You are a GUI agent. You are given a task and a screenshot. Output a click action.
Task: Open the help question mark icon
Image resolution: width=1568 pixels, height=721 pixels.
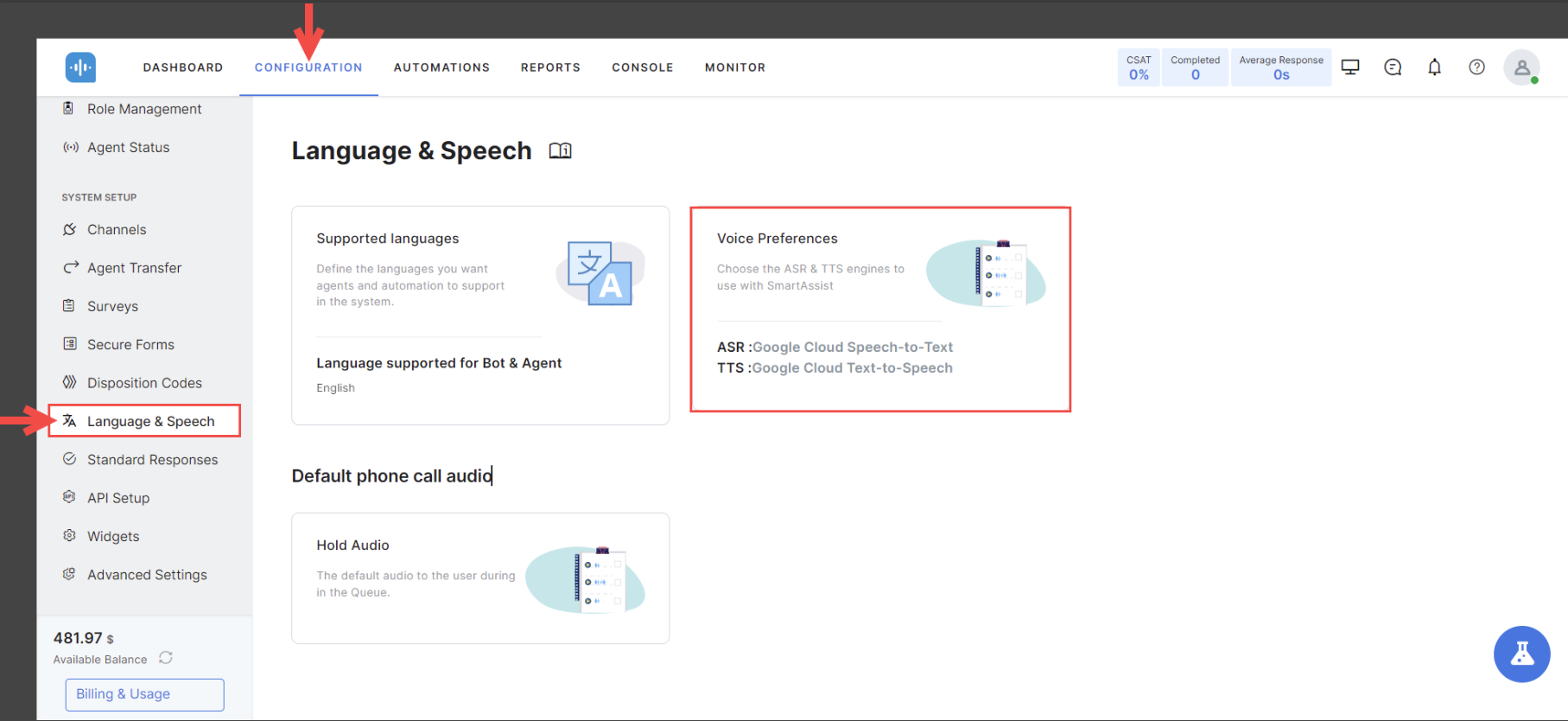point(1477,67)
